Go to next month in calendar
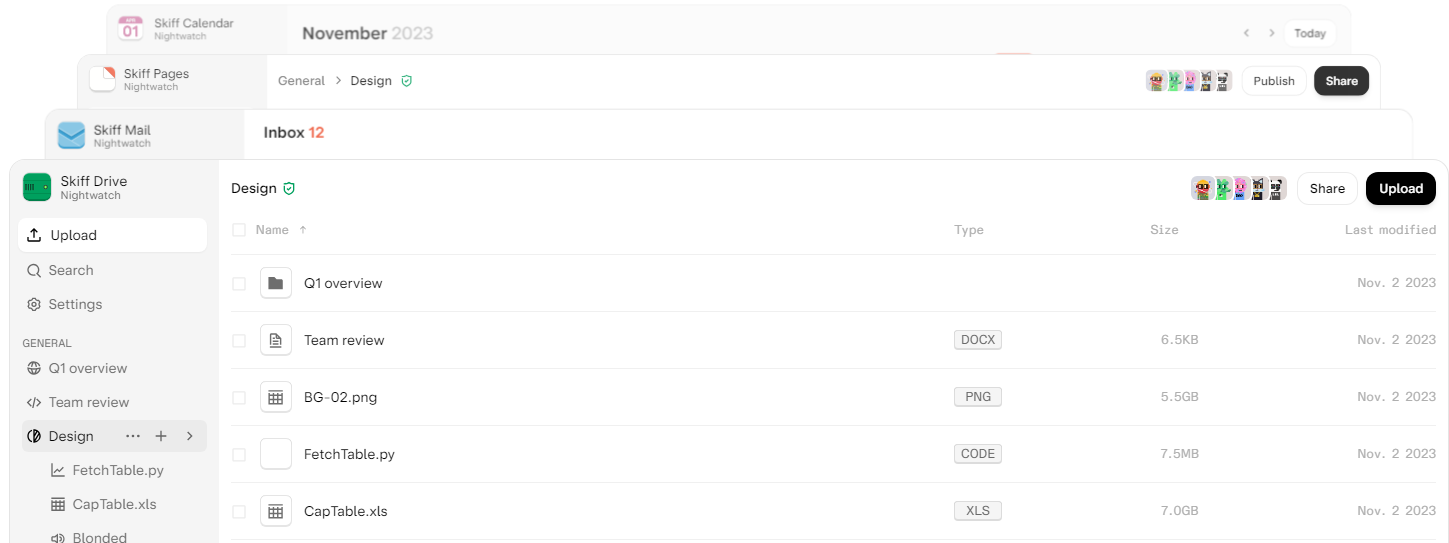The width and height of the screenshot is (1449, 543). tap(1272, 33)
